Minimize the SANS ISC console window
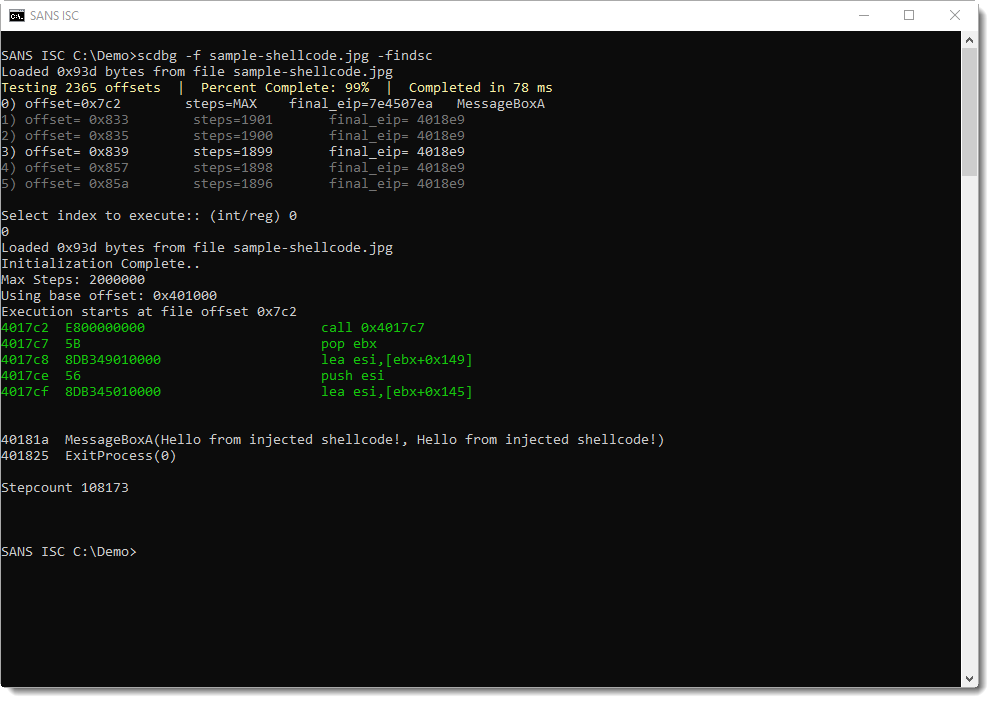Screen dimensions: 994x703 click(x=862, y=15)
